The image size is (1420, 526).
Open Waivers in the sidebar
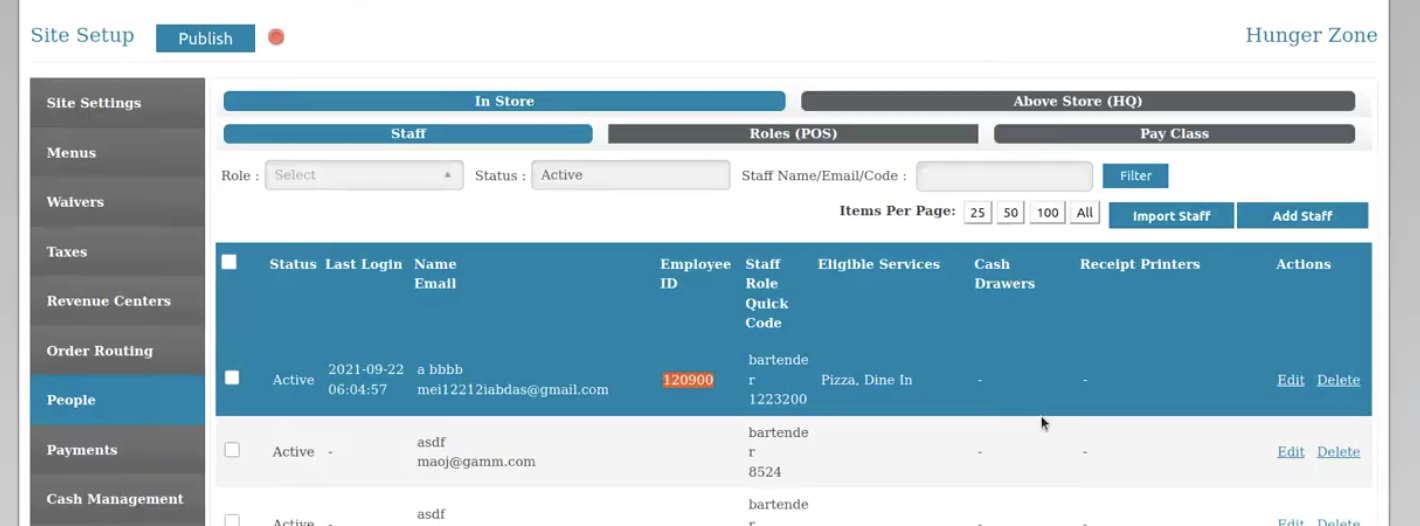tap(117, 202)
